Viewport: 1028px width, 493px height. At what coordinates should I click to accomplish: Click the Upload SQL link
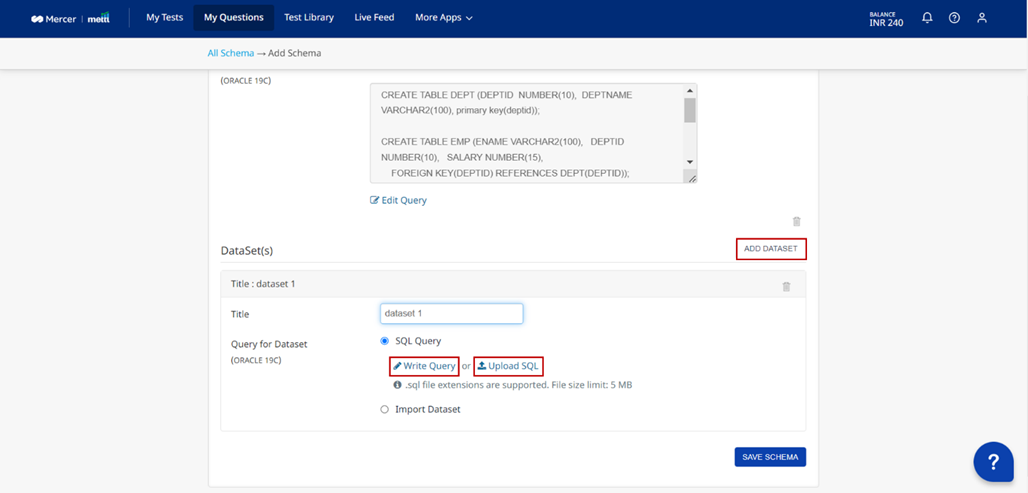508,366
